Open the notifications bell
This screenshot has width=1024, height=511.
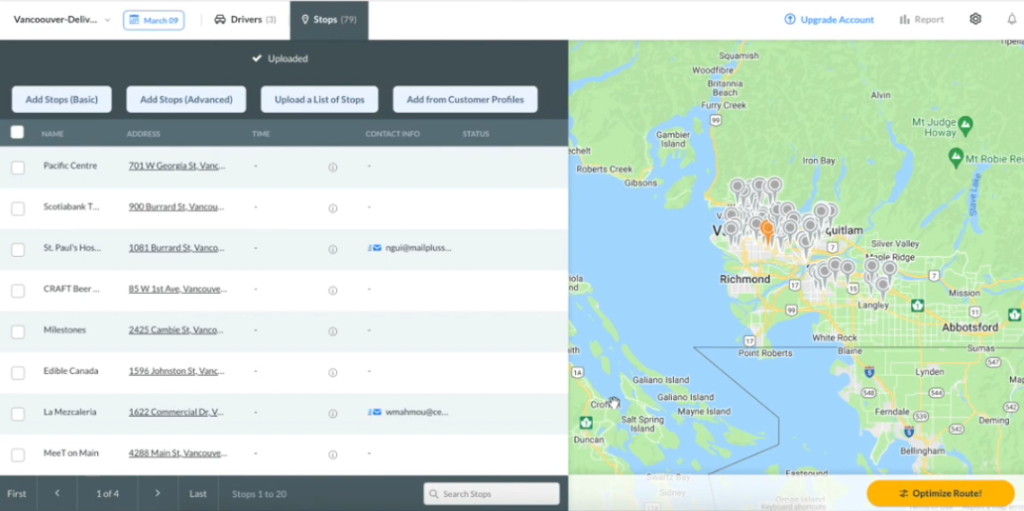point(1012,19)
